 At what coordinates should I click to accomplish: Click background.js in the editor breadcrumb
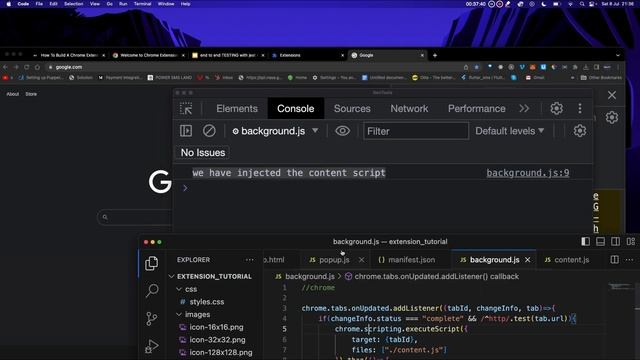pyautogui.click(x=309, y=276)
